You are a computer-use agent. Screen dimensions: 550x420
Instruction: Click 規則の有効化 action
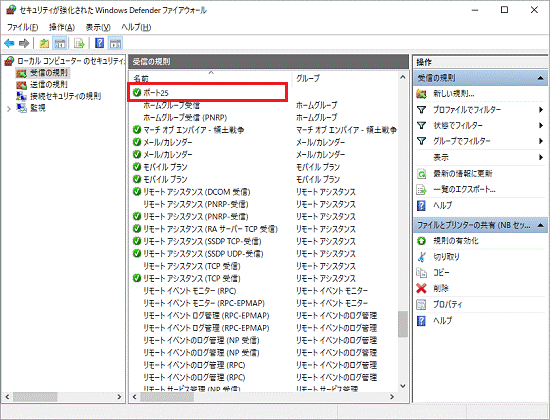tap(456, 241)
